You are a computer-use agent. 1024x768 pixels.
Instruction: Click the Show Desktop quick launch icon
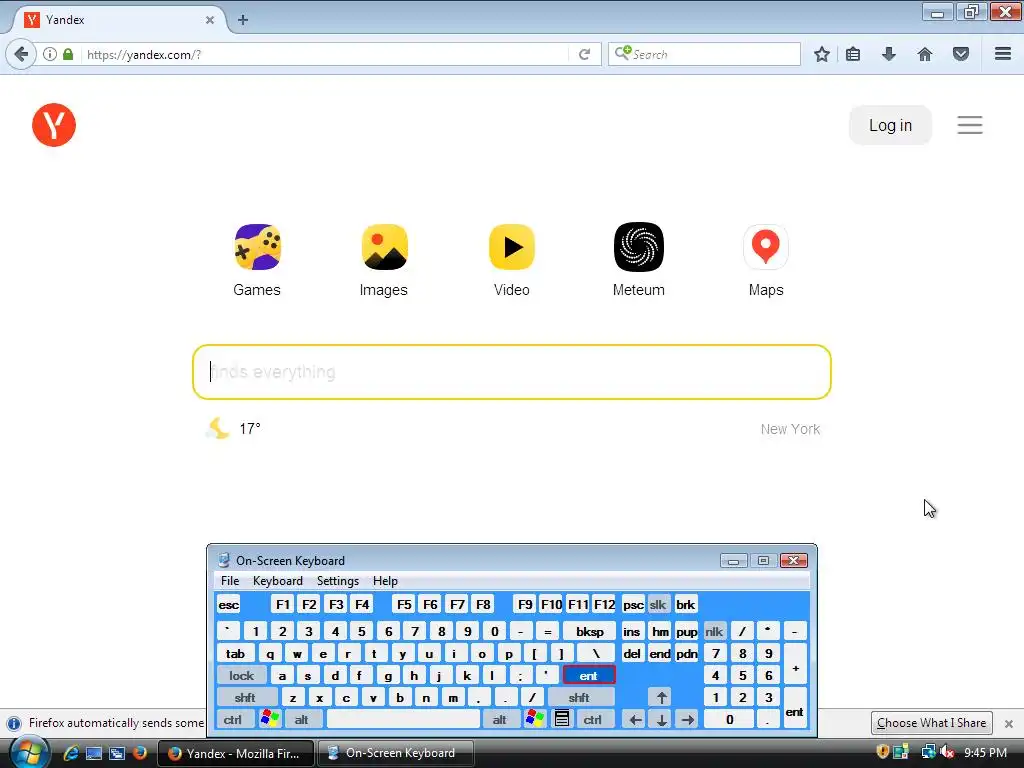[x=94, y=753]
